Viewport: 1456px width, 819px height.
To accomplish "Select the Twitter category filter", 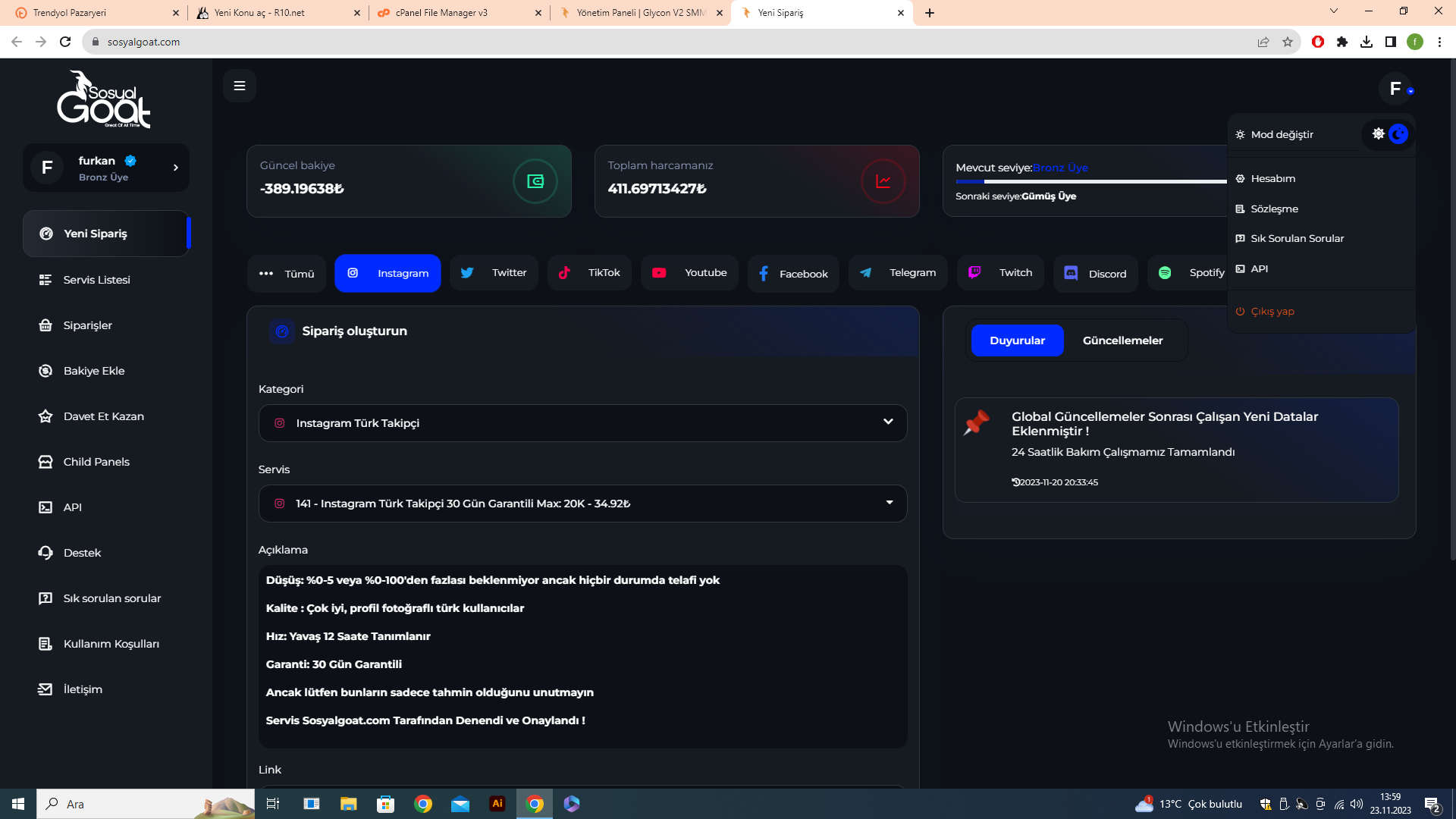I will click(494, 273).
